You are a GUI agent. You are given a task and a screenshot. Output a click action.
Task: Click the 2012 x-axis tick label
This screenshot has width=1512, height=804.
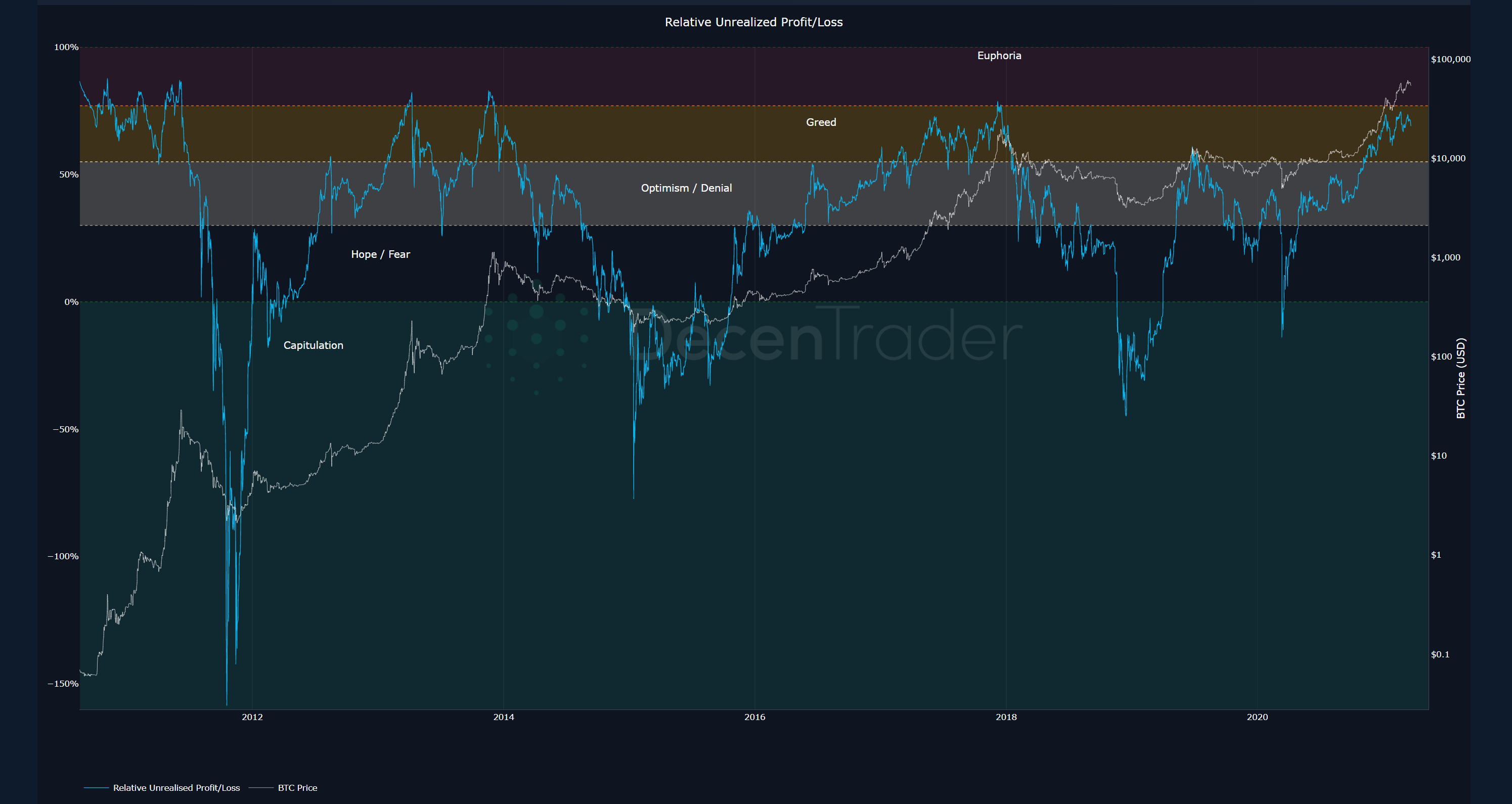[252, 717]
